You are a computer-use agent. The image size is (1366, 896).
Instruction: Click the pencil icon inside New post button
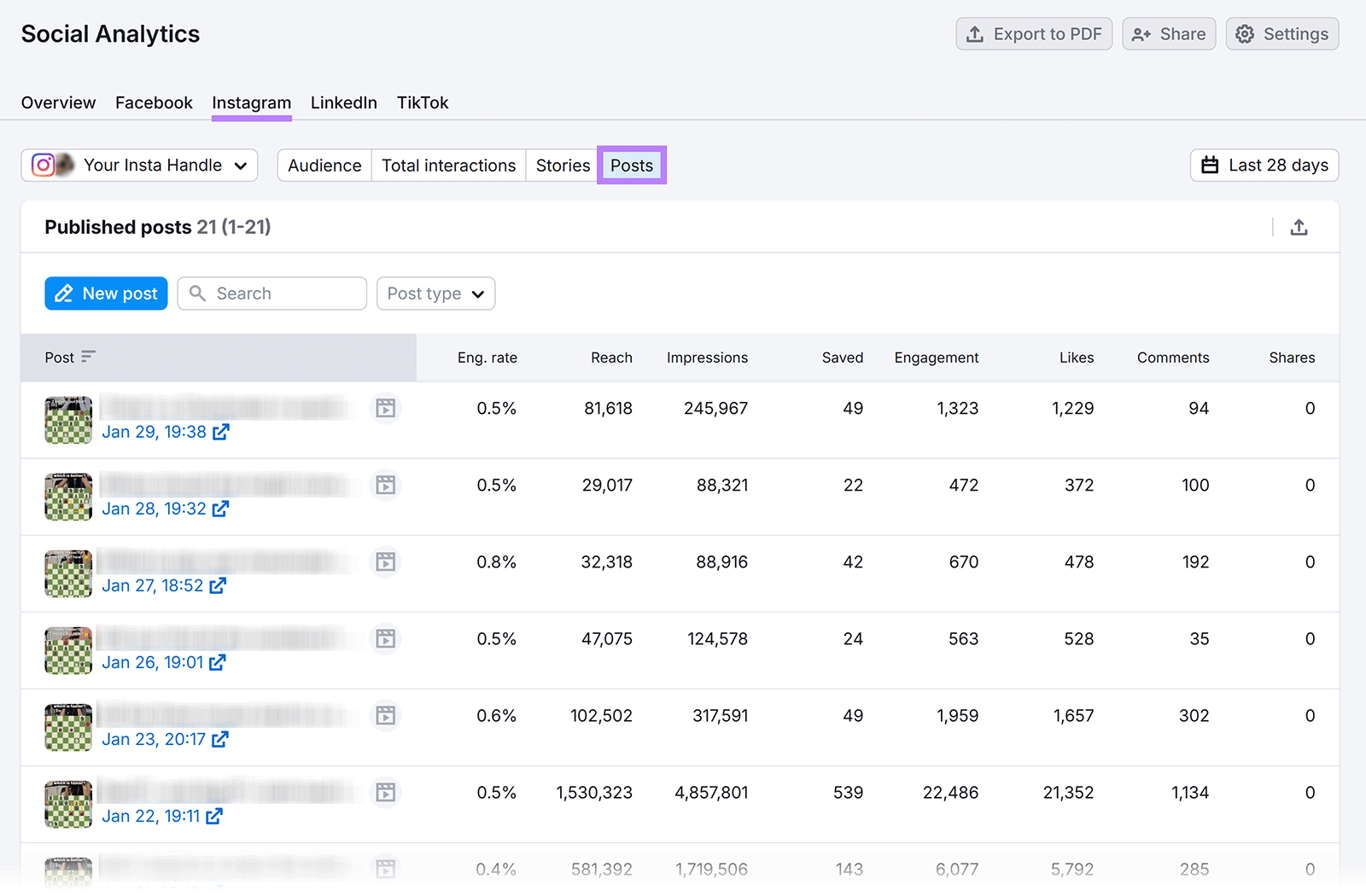click(x=64, y=293)
